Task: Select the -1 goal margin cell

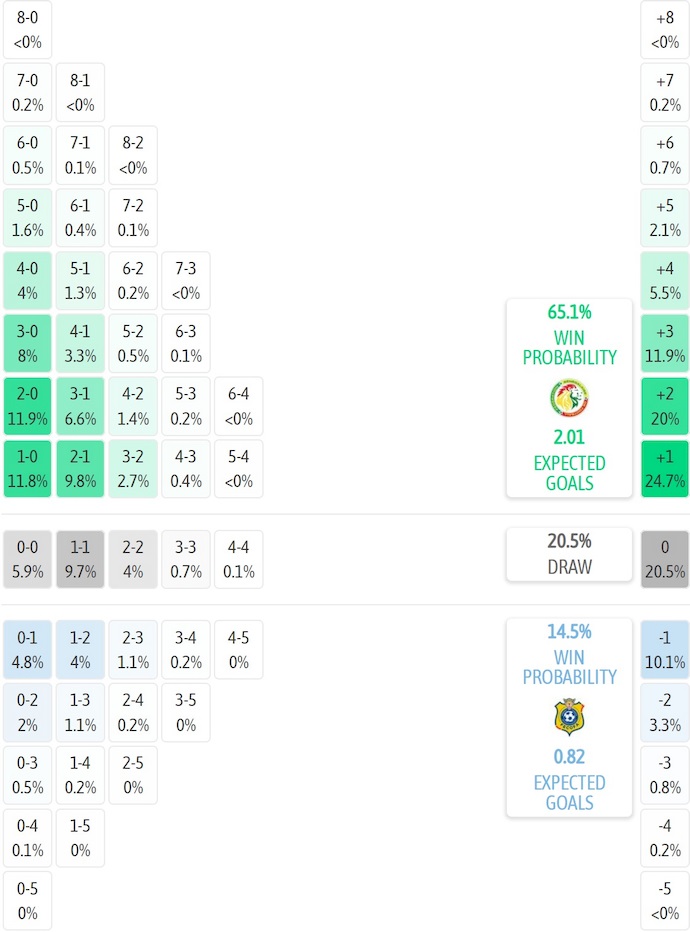Action: (x=665, y=649)
